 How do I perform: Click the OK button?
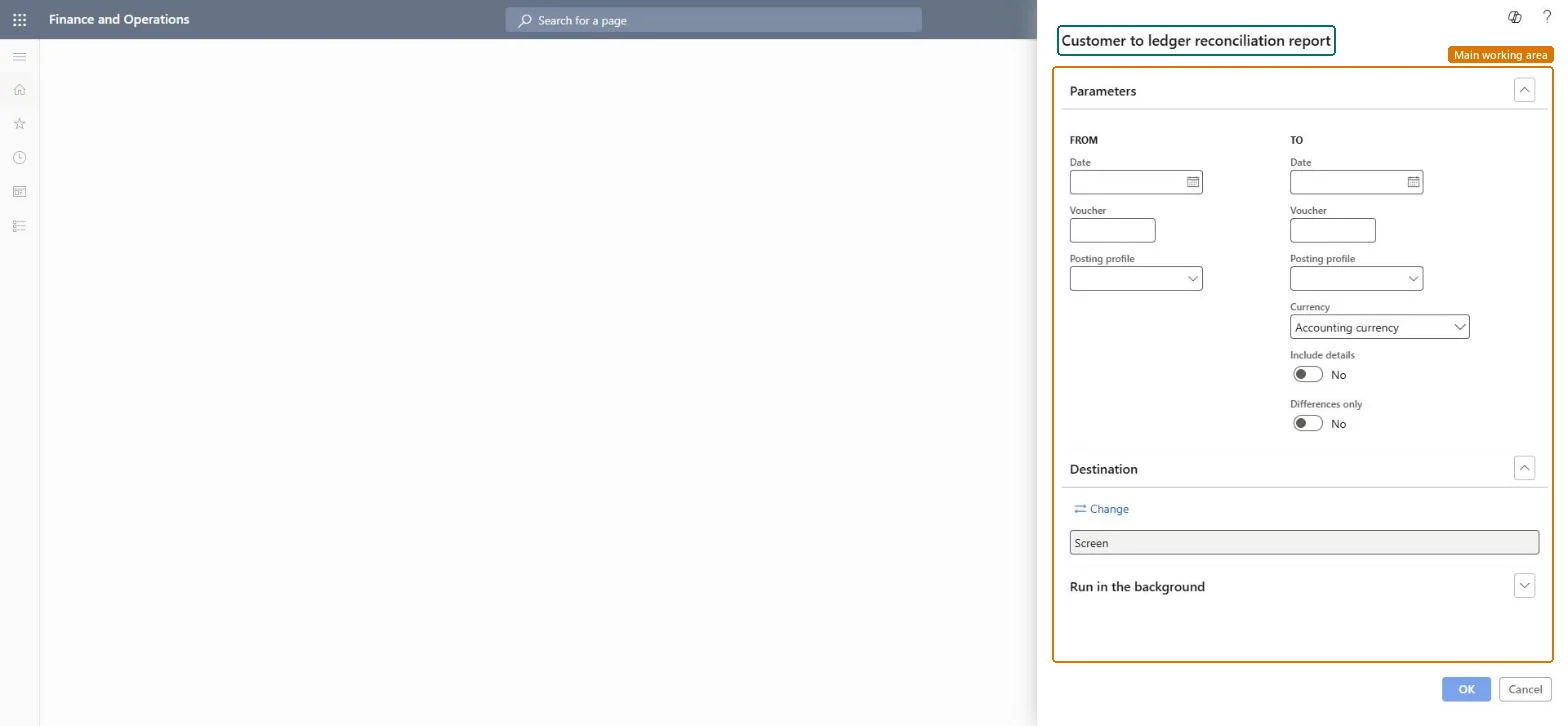pyautogui.click(x=1466, y=689)
